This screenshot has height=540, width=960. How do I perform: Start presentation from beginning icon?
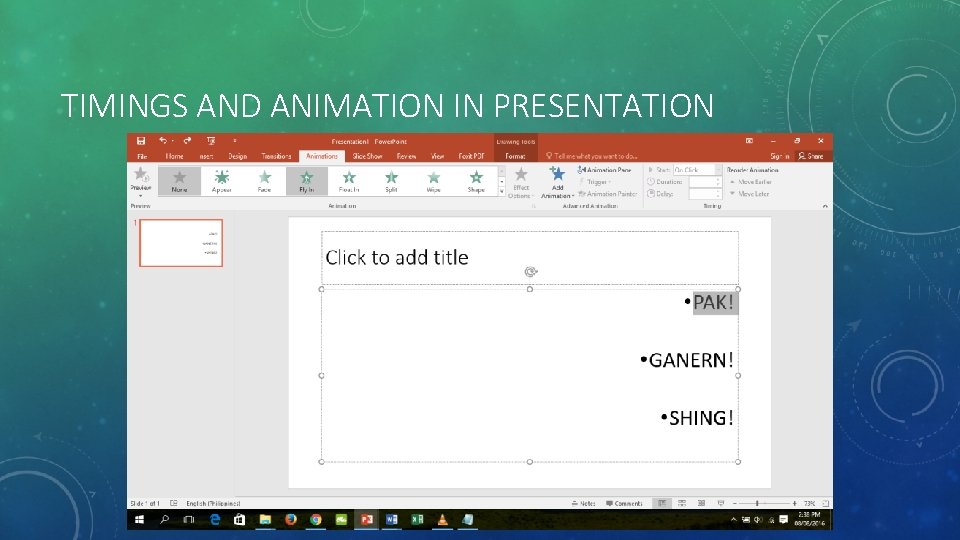pos(211,141)
